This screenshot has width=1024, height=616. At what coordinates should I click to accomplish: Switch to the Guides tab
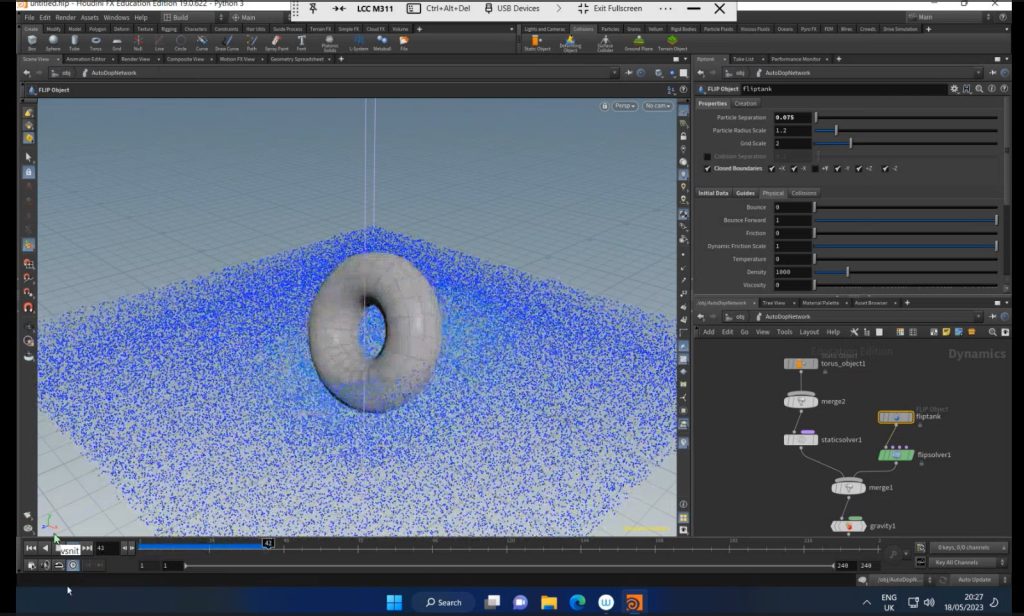click(x=745, y=193)
